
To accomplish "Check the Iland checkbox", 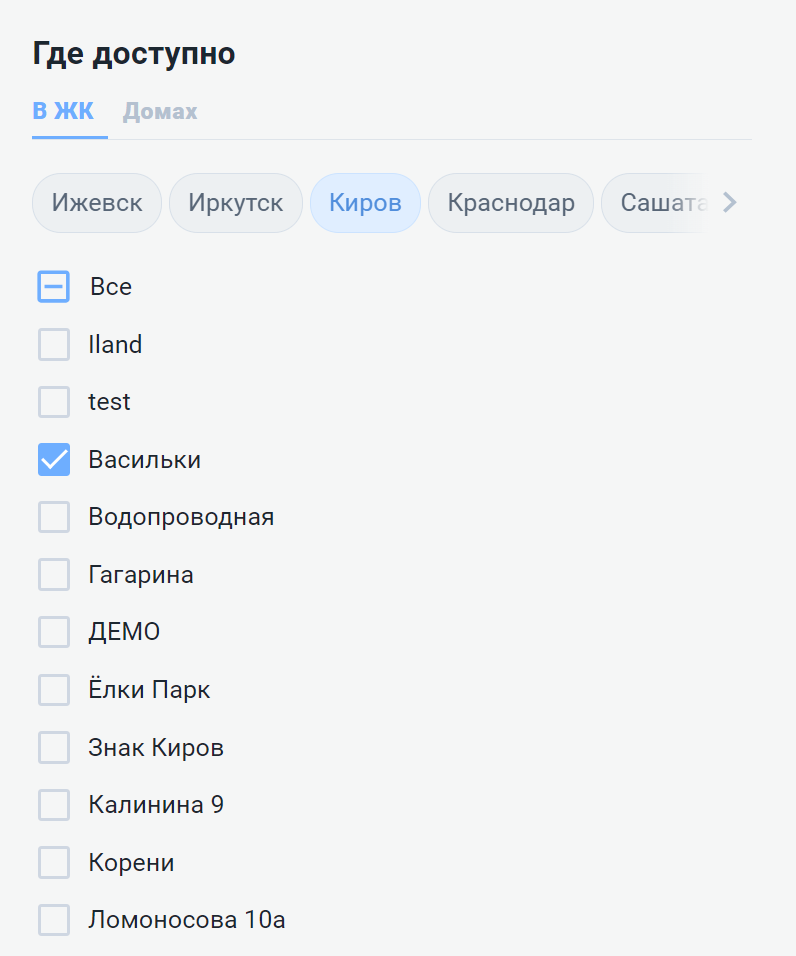I will (x=54, y=345).
